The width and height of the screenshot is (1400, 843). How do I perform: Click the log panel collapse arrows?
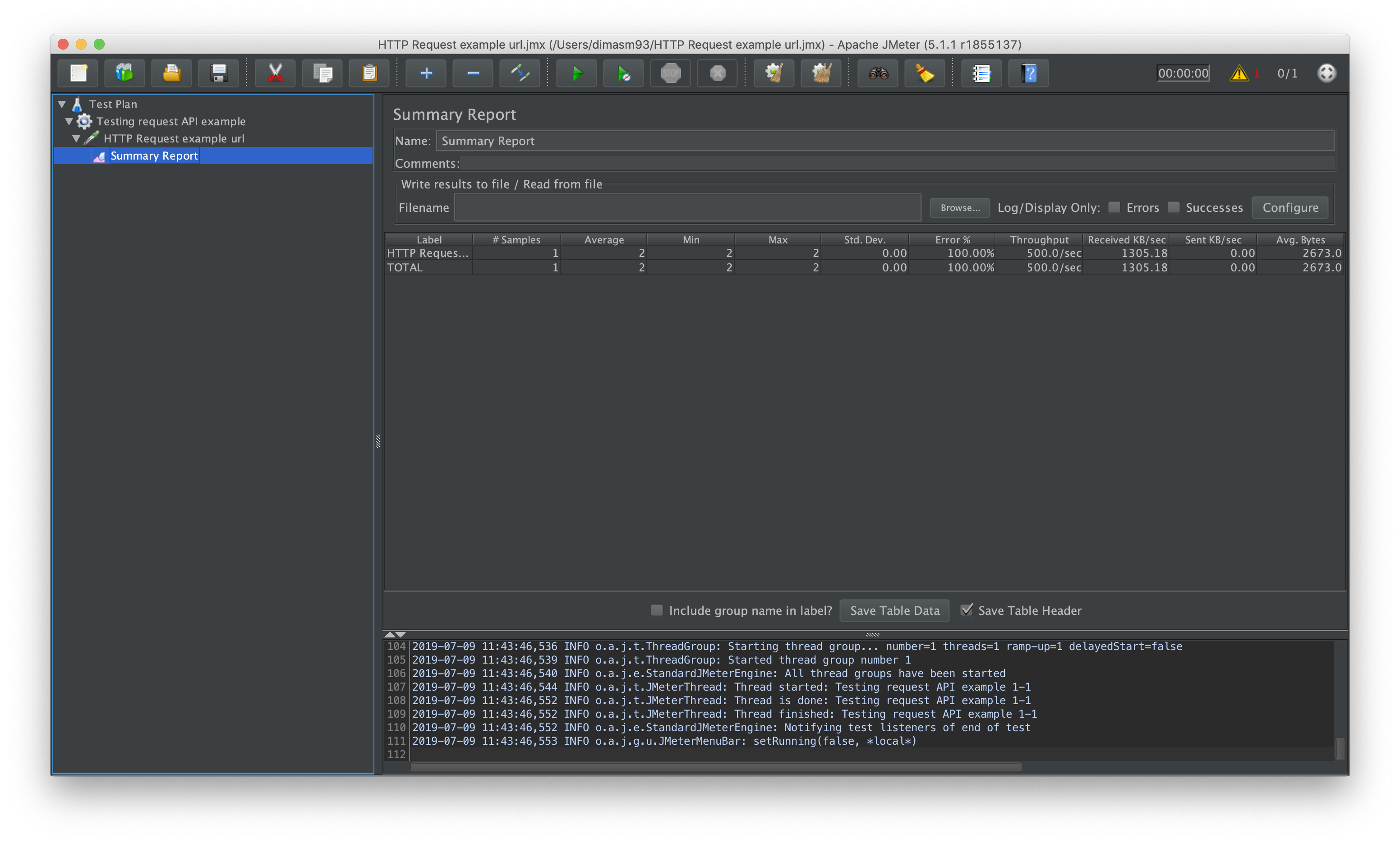point(395,635)
